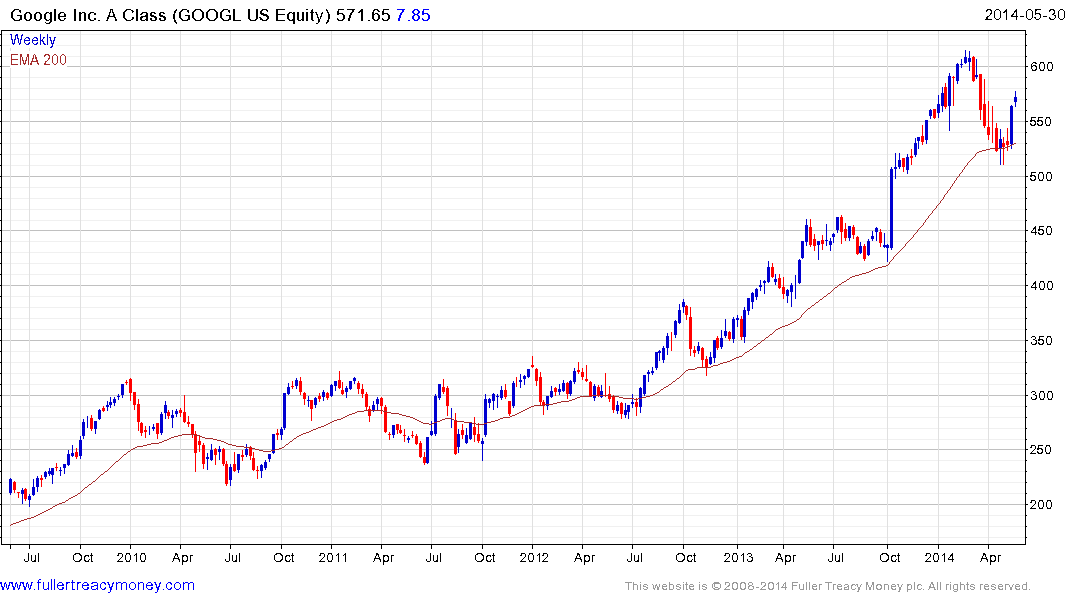The width and height of the screenshot is (1075, 600).
Task: Click the 250 price axis label
Action: (1041, 449)
